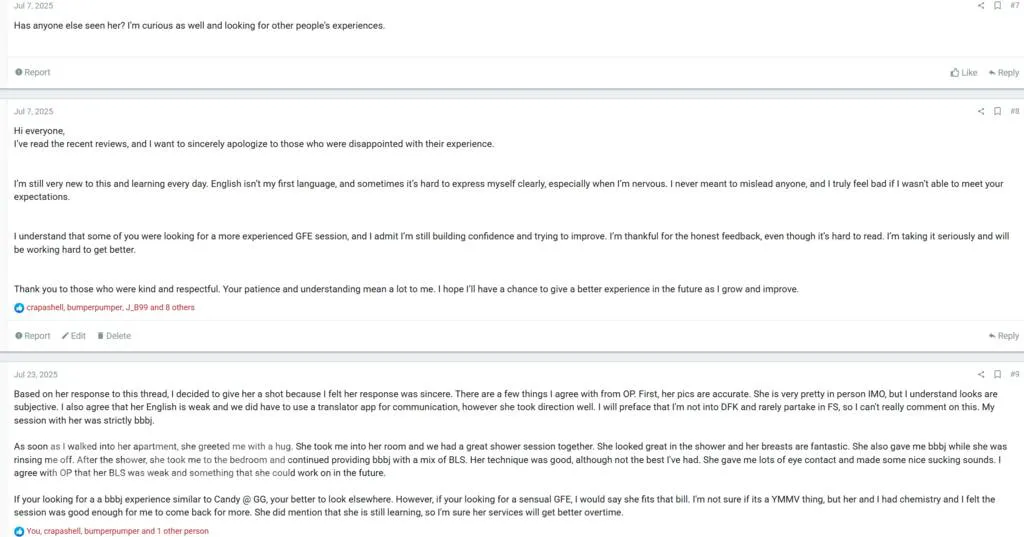Open 'crapashell, bumperpumper, J_B99 and 8 others' list
The width and height of the screenshot is (1024, 537).
click(x=111, y=308)
